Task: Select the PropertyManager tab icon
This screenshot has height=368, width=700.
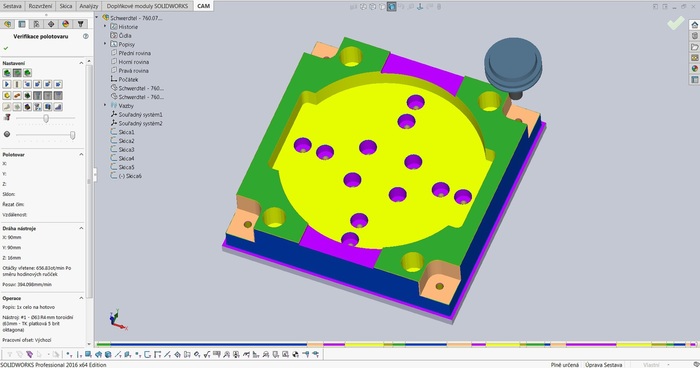Action: click(x=22, y=24)
